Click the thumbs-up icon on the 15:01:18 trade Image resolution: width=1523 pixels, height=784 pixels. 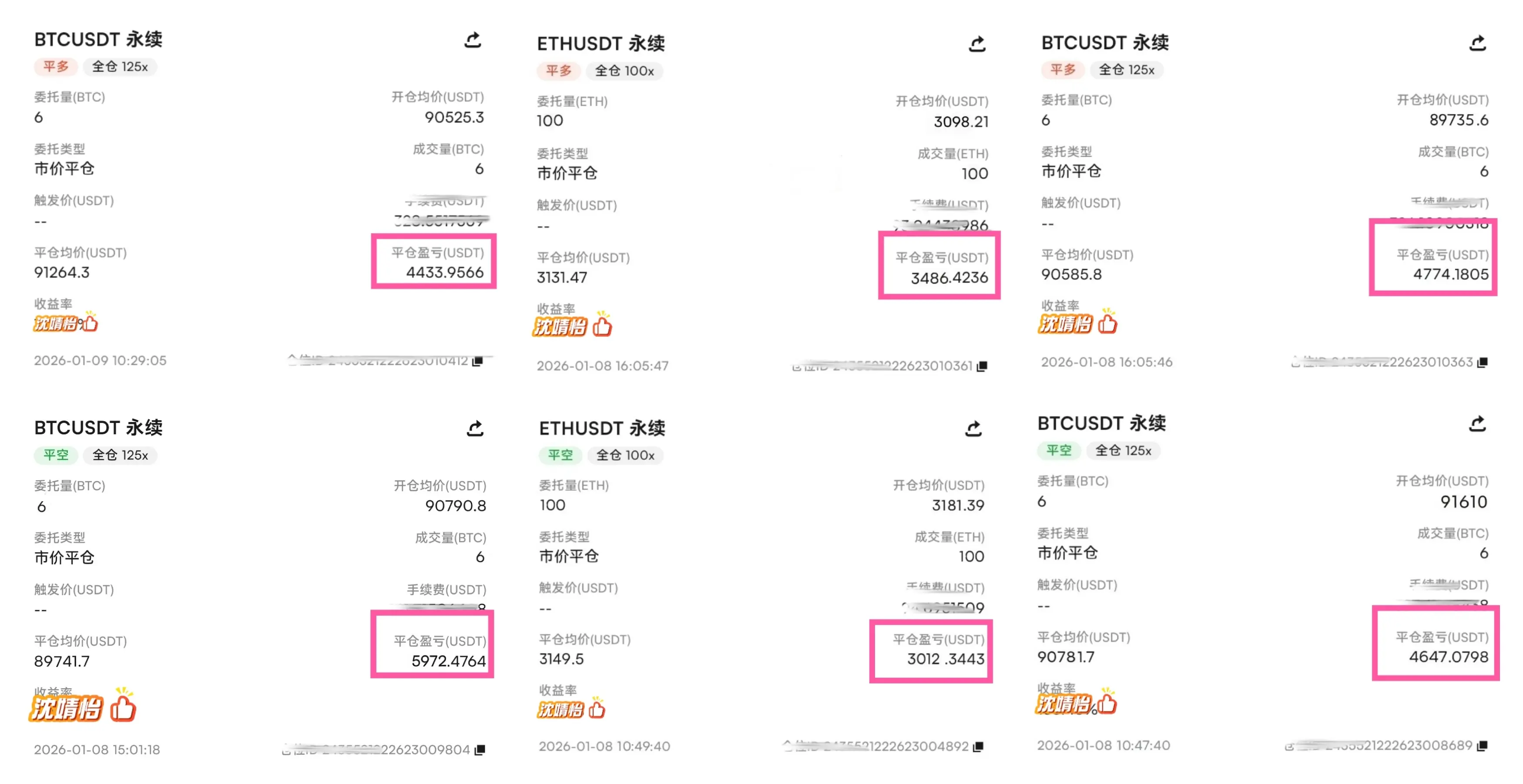point(123,708)
